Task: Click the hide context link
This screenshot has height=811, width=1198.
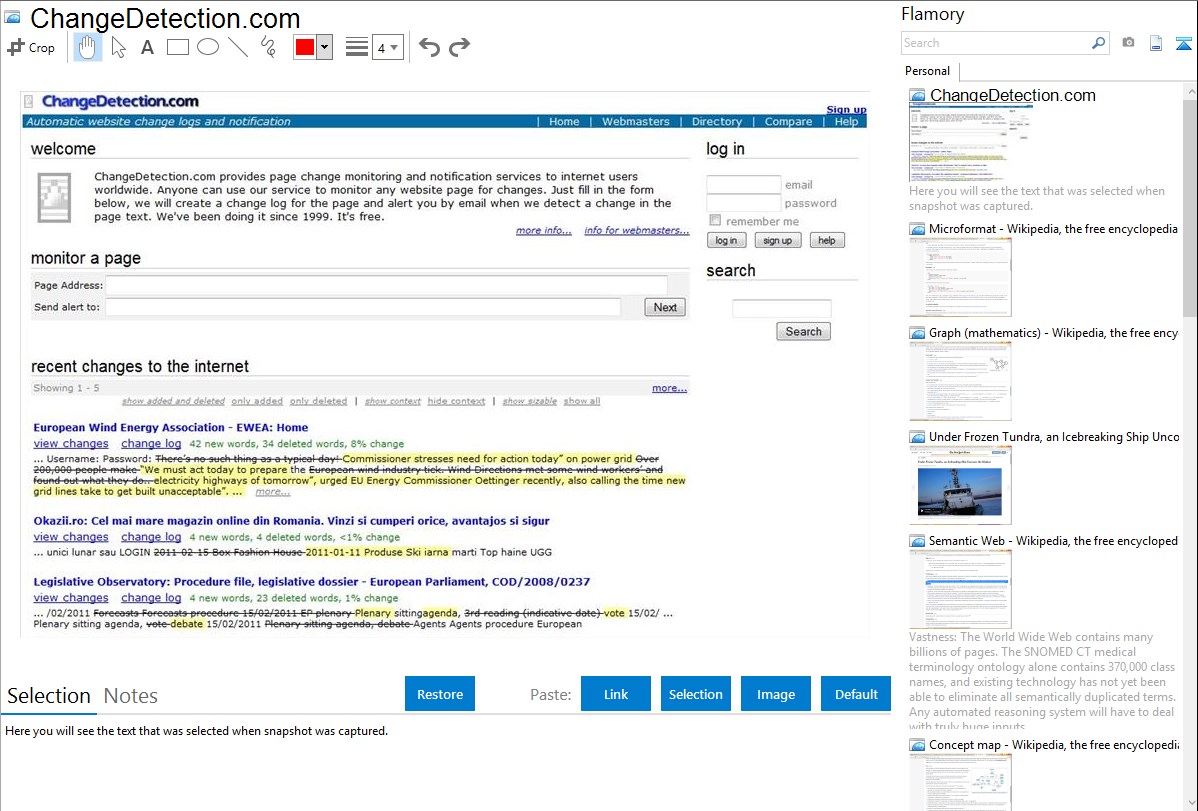Action: coord(456,401)
